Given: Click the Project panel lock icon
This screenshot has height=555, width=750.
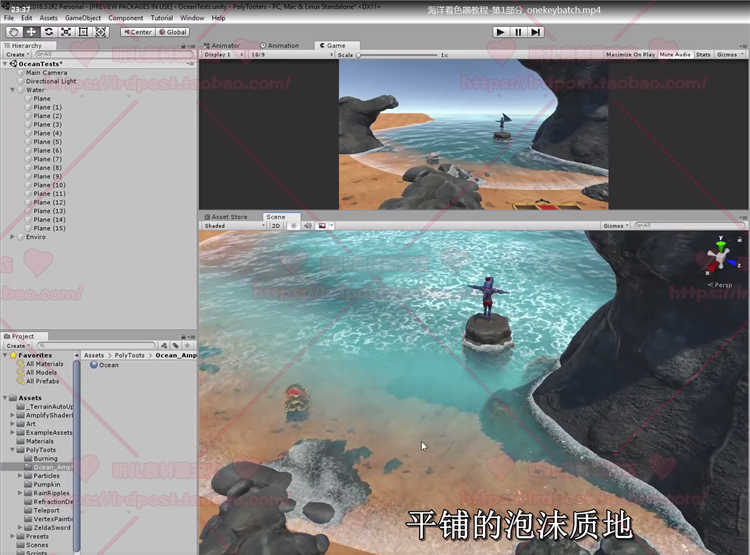Looking at the screenshot, I should tap(183, 337).
